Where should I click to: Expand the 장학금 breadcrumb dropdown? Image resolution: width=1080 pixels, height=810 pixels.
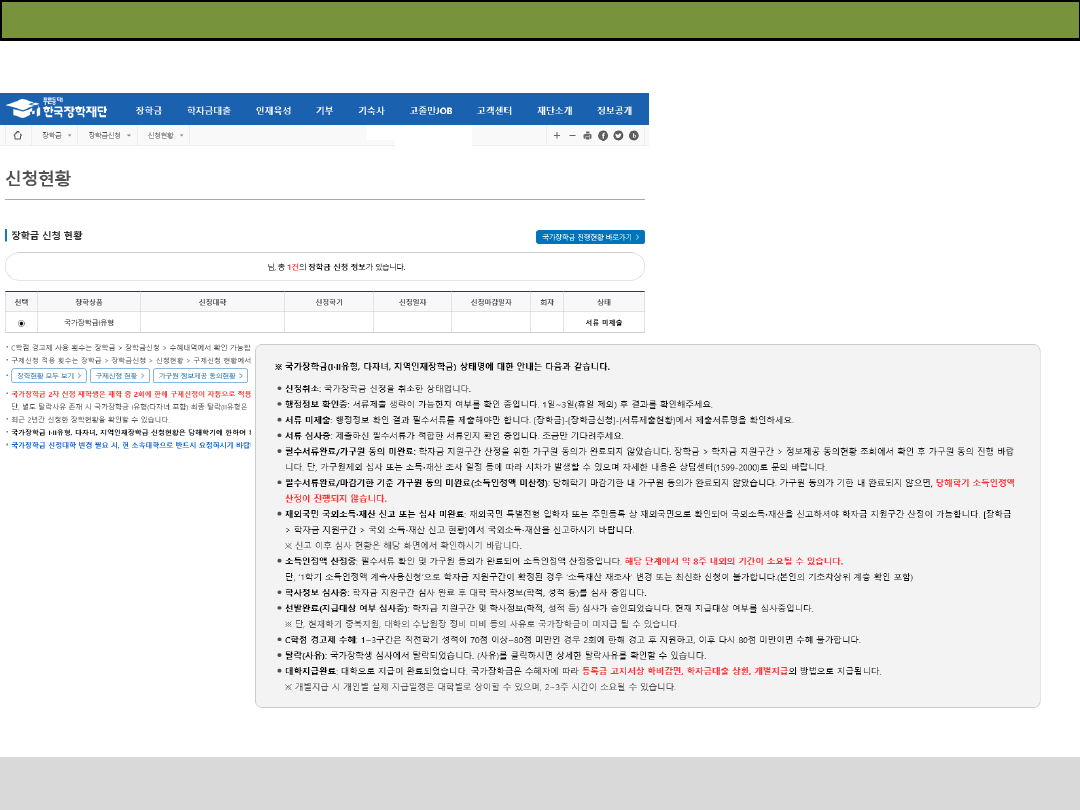[56, 135]
